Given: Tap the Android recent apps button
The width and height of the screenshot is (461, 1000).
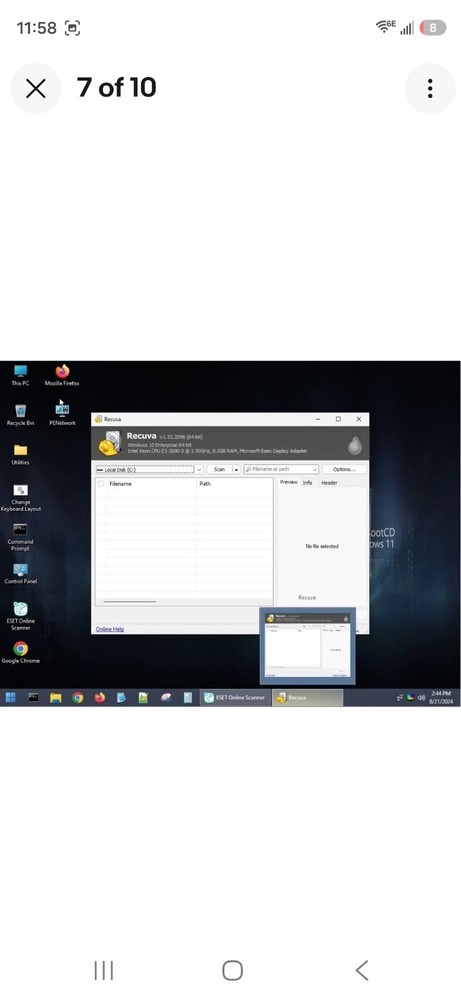Looking at the screenshot, I should tap(103, 970).
